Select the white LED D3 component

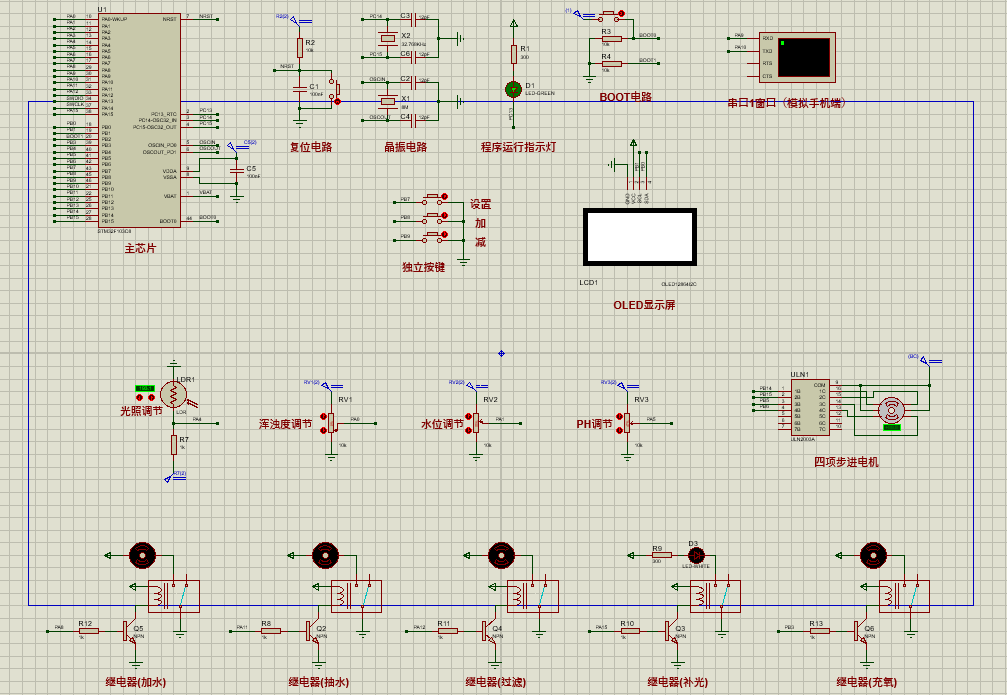click(696, 555)
